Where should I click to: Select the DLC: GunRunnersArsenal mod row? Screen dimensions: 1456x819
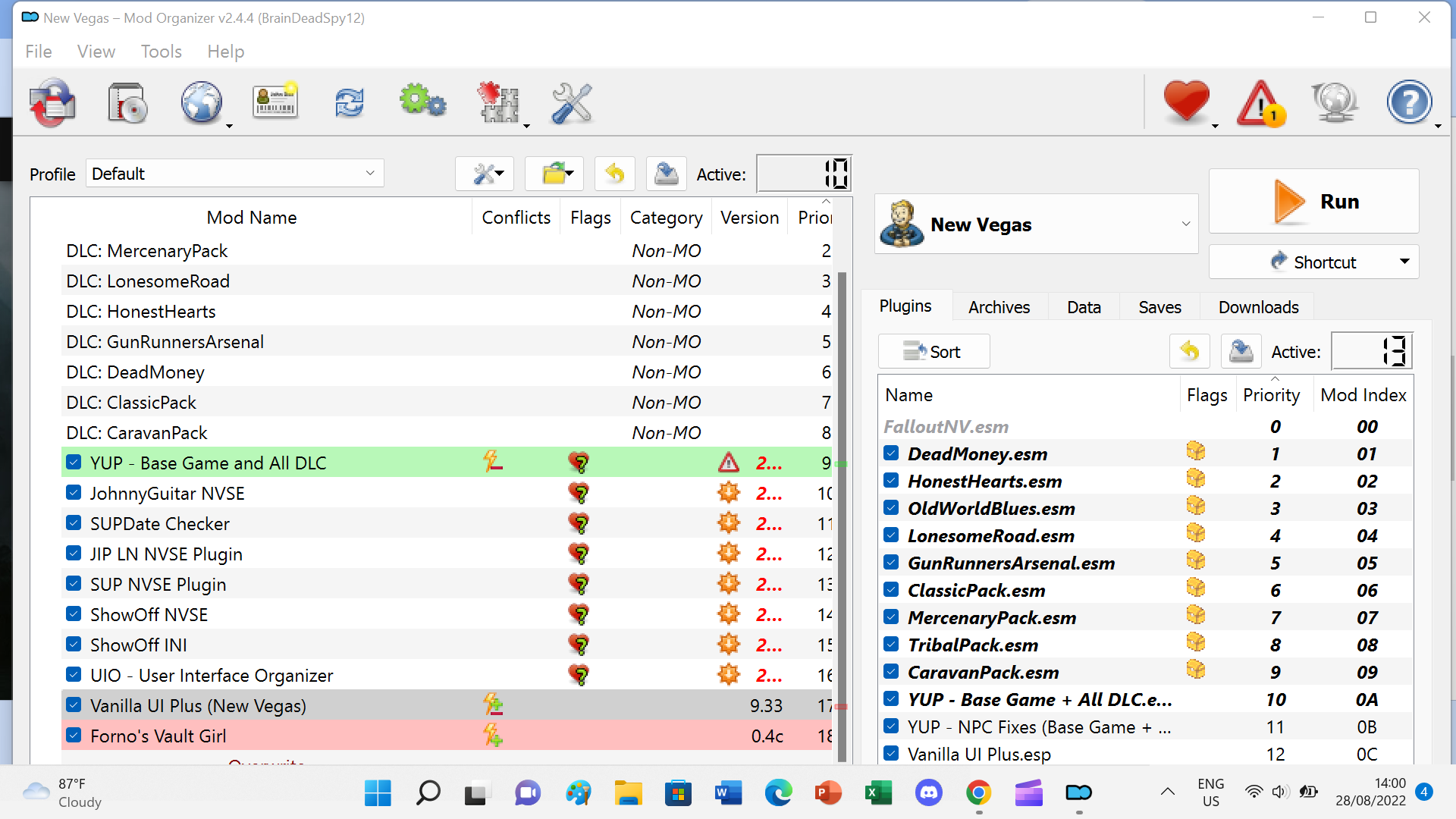tap(447, 341)
